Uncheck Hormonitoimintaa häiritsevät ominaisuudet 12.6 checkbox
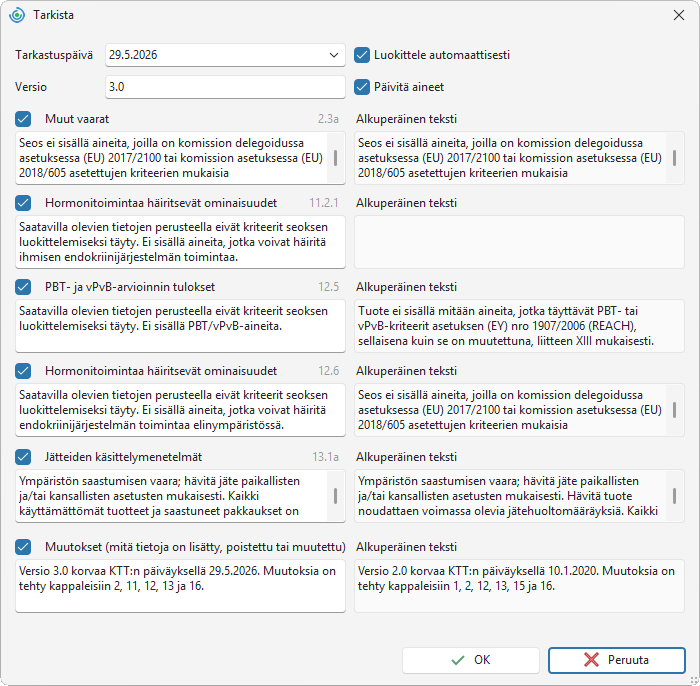This screenshot has width=700, height=686. coord(23,371)
